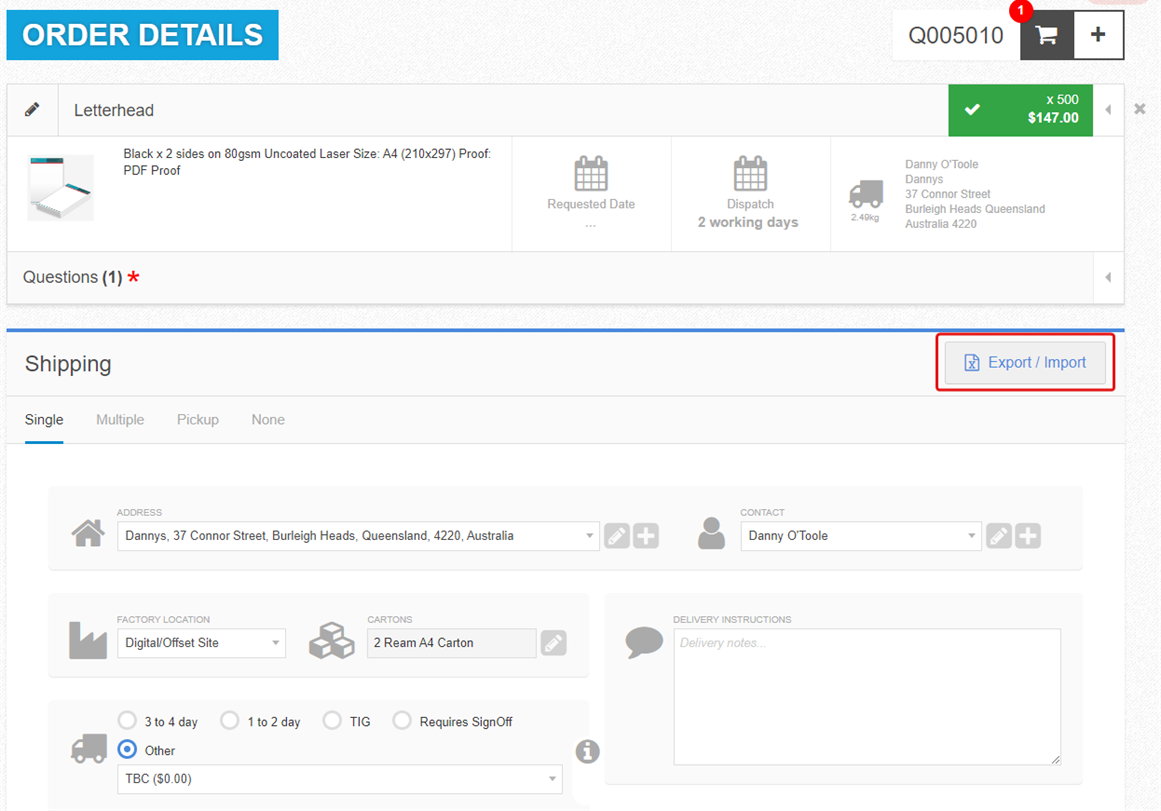Open the Factory Location dropdown

[x=201, y=643]
